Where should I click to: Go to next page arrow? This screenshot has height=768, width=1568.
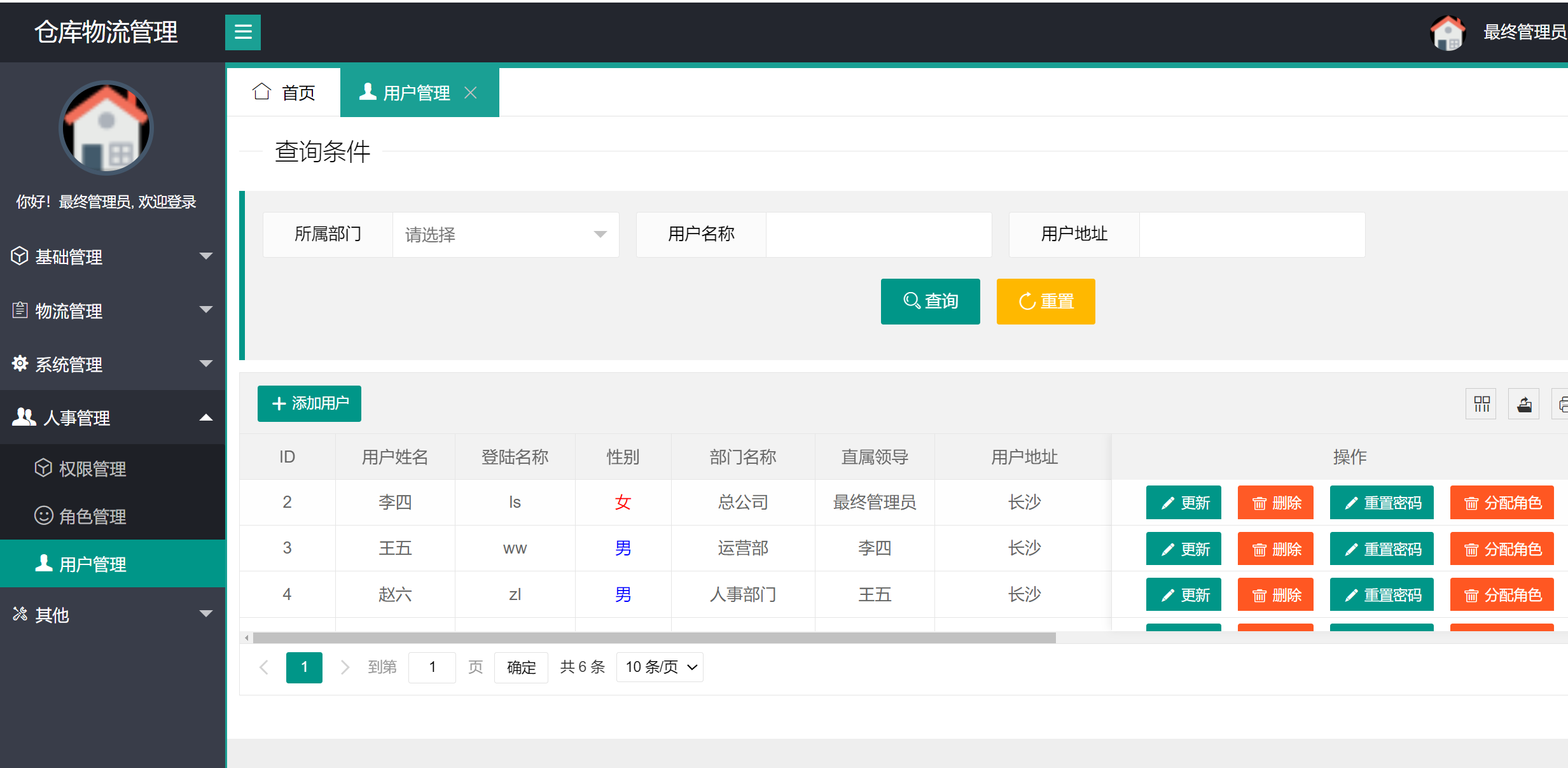click(x=345, y=667)
